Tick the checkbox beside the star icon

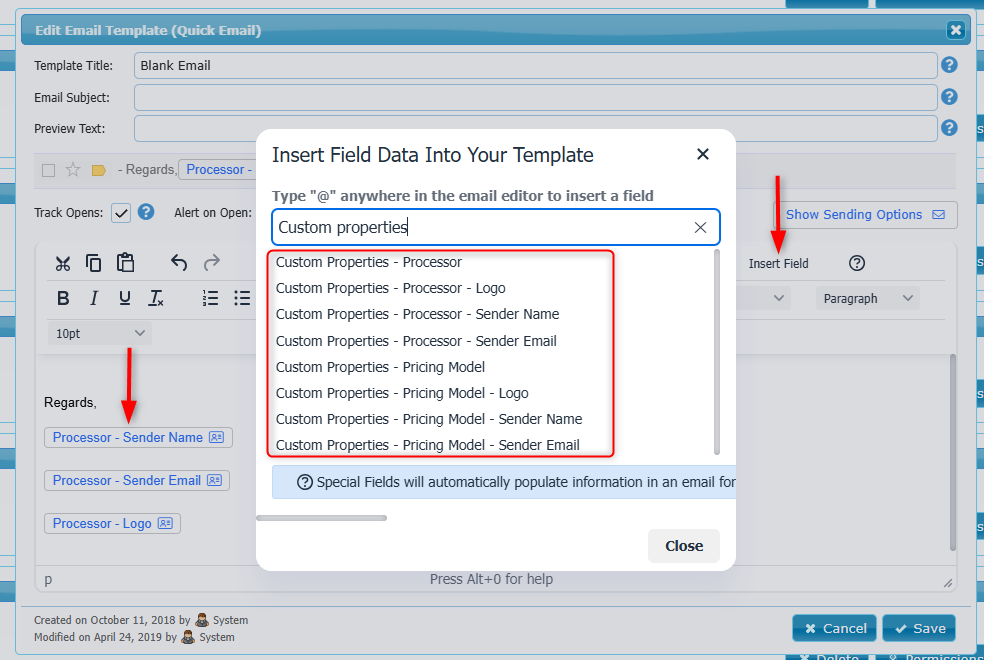pyautogui.click(x=49, y=170)
